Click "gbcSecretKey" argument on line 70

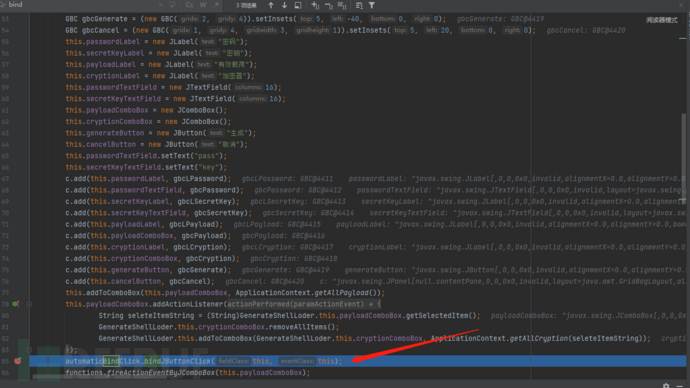[219, 213]
